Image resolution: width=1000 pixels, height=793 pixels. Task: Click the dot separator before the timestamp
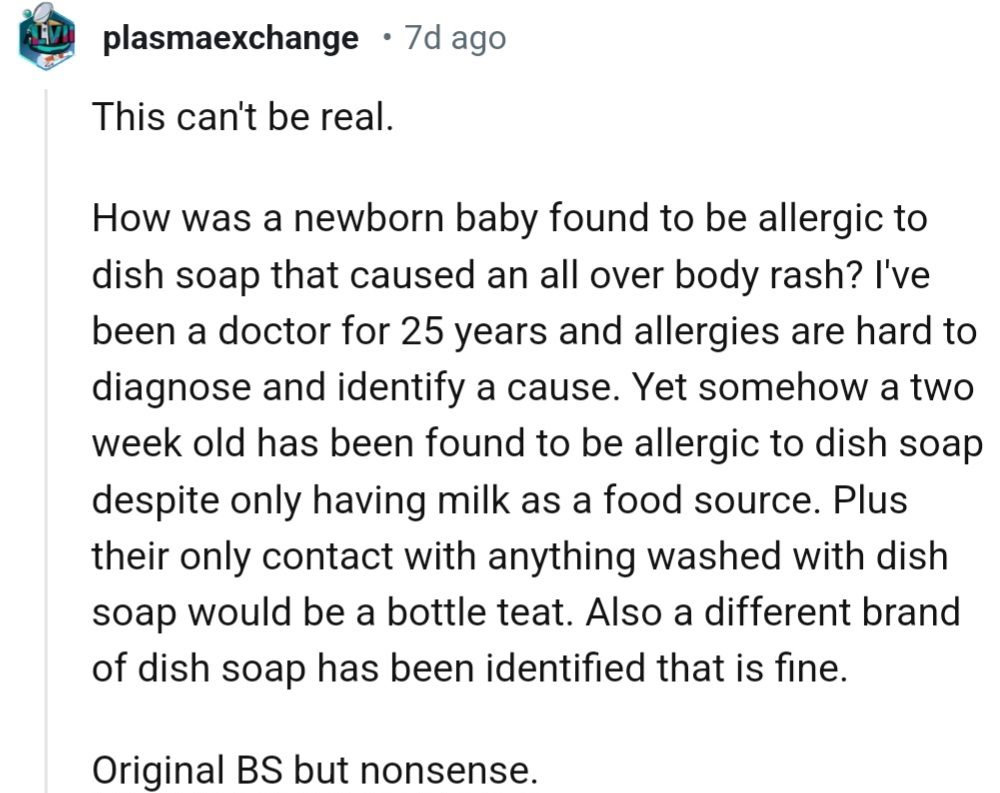click(386, 39)
